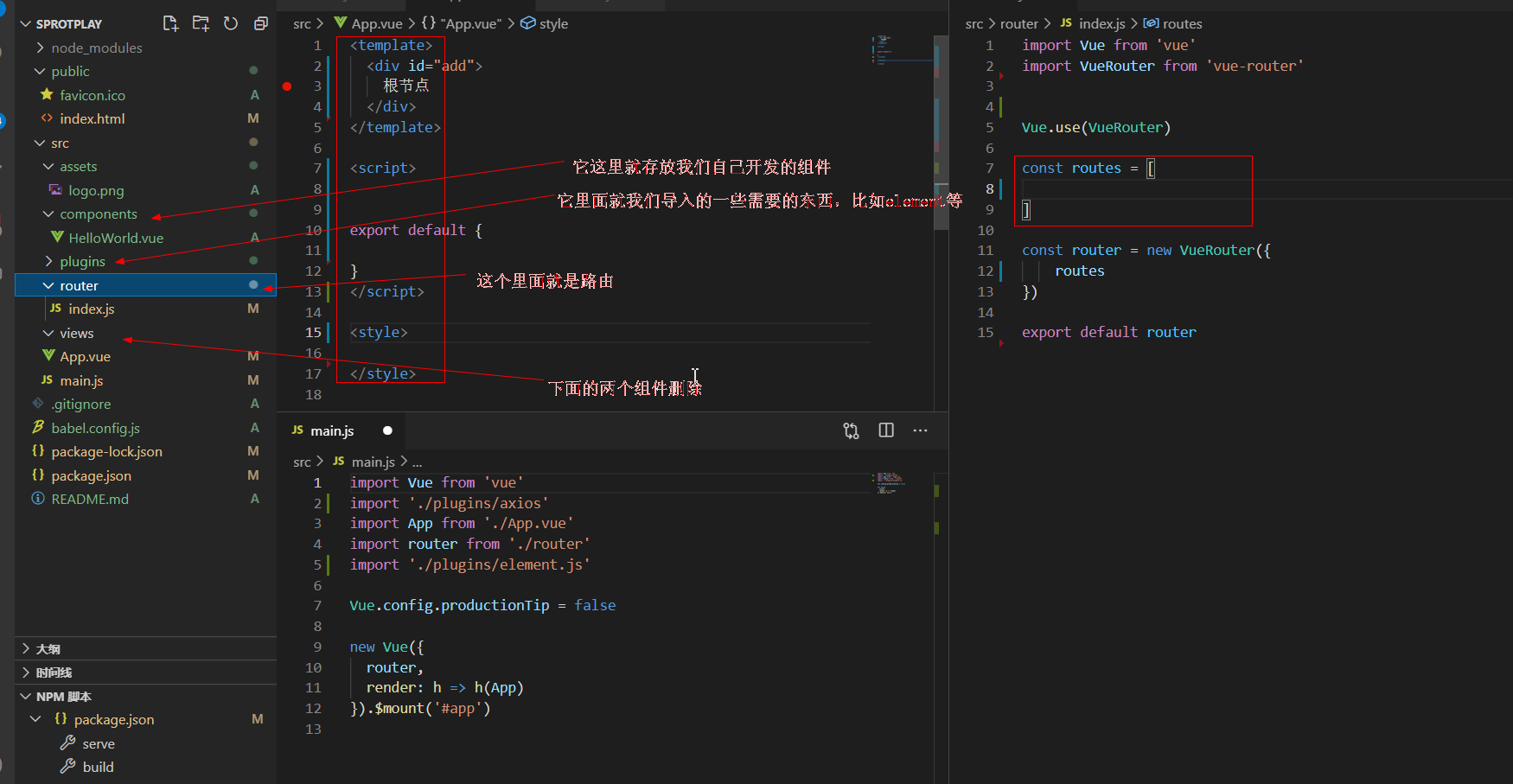Click the New File icon in explorer header

pyautogui.click(x=170, y=23)
